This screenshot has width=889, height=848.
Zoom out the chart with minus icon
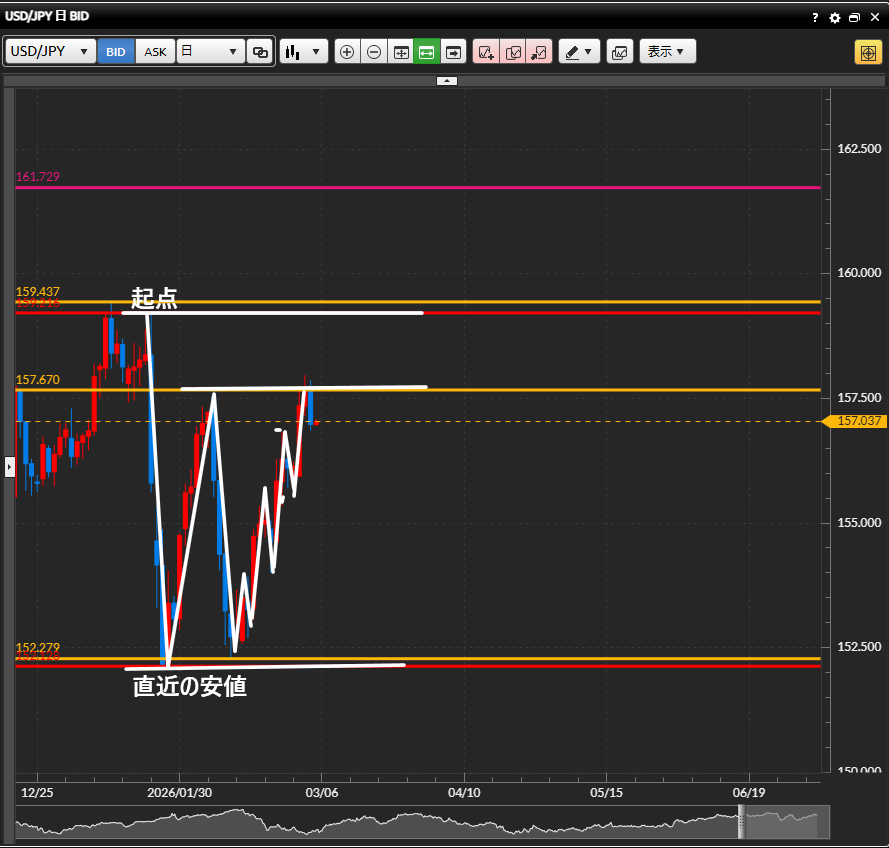tap(374, 52)
